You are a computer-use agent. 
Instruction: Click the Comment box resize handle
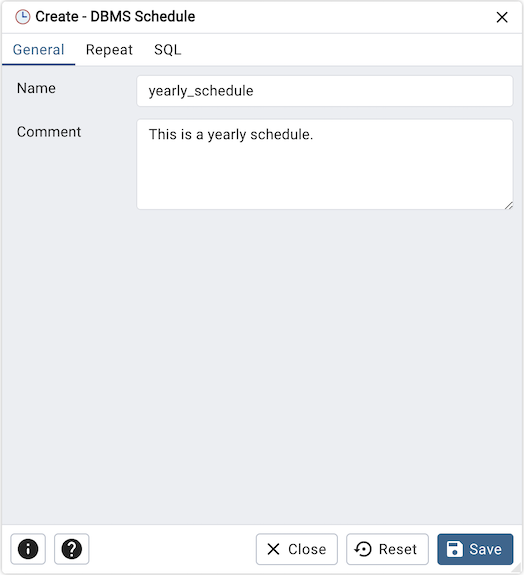point(509,205)
